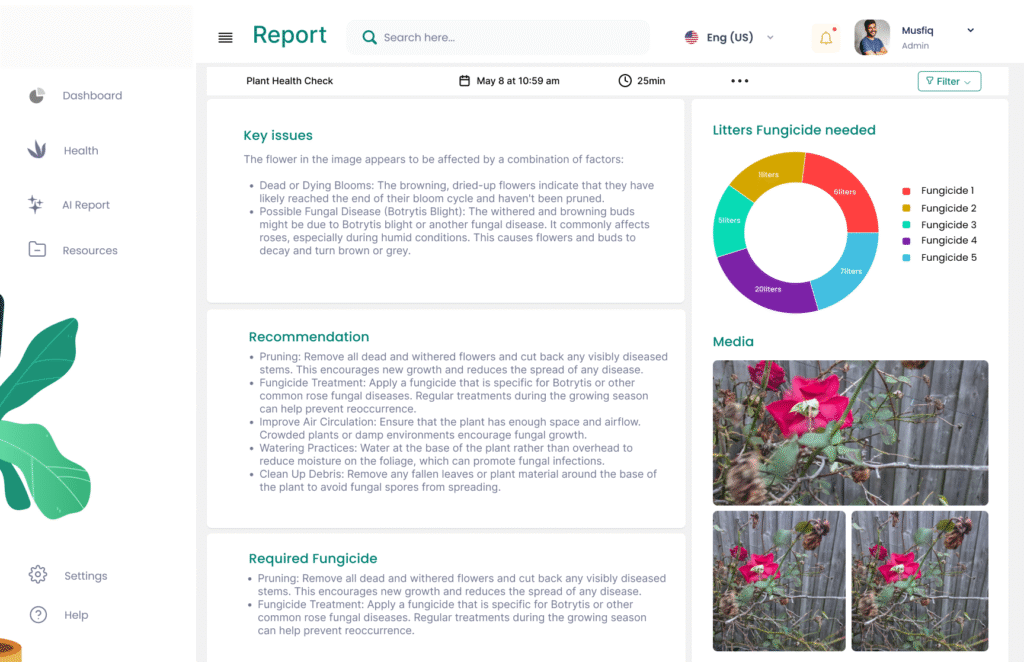Image resolution: width=1024 pixels, height=662 pixels.
Task: Click the Health leaf icon
Action: point(37,150)
